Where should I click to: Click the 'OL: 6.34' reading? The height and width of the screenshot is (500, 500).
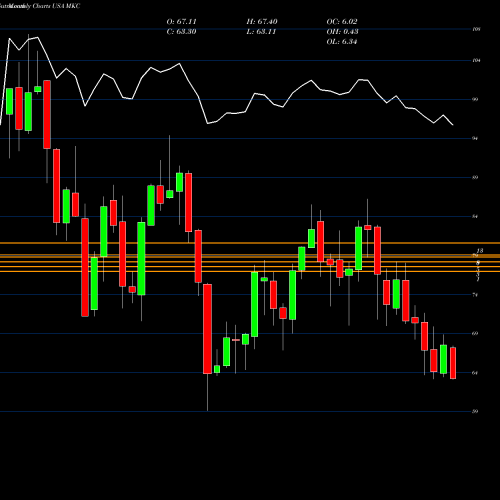(x=342, y=42)
